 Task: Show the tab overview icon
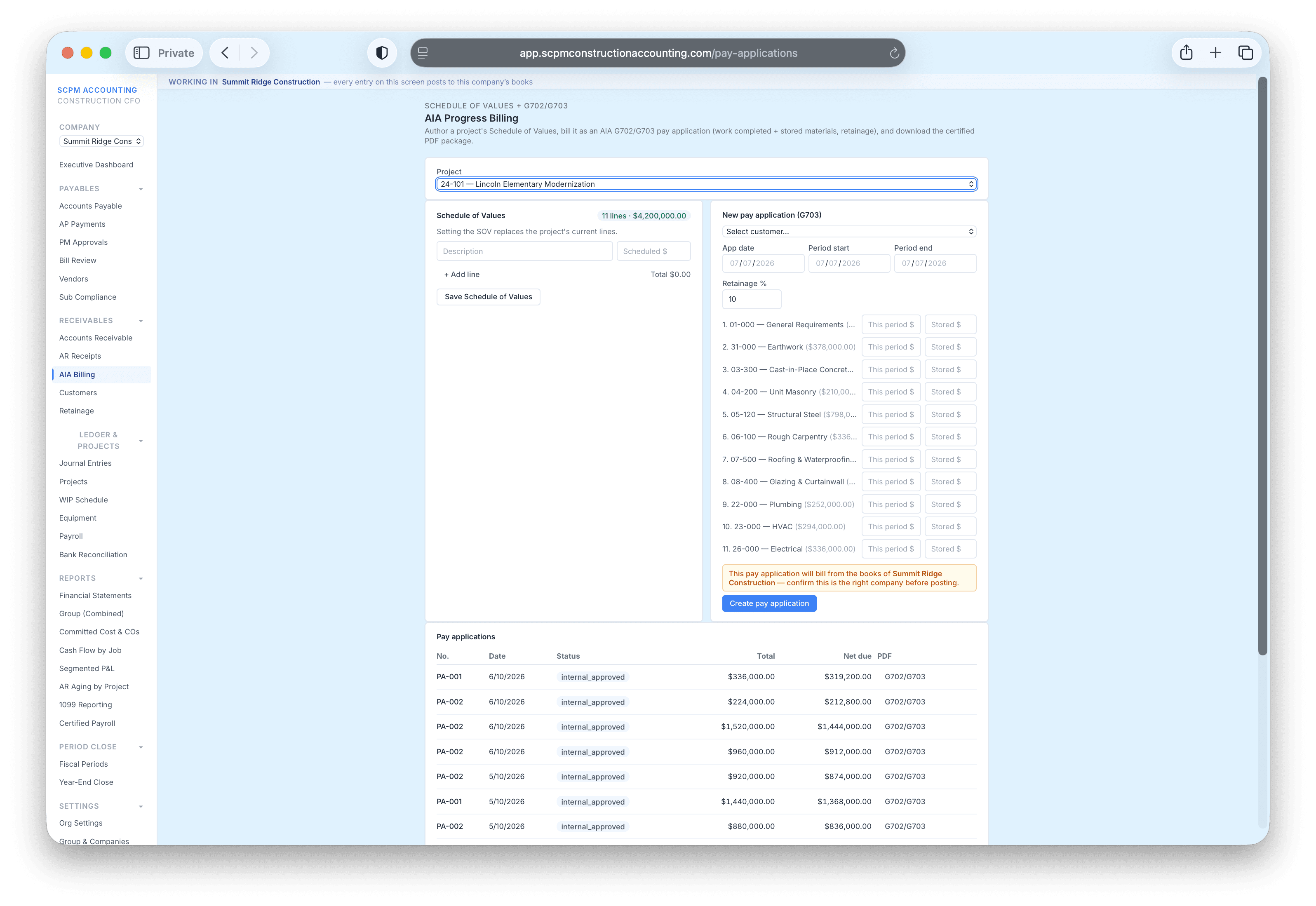pos(1245,53)
